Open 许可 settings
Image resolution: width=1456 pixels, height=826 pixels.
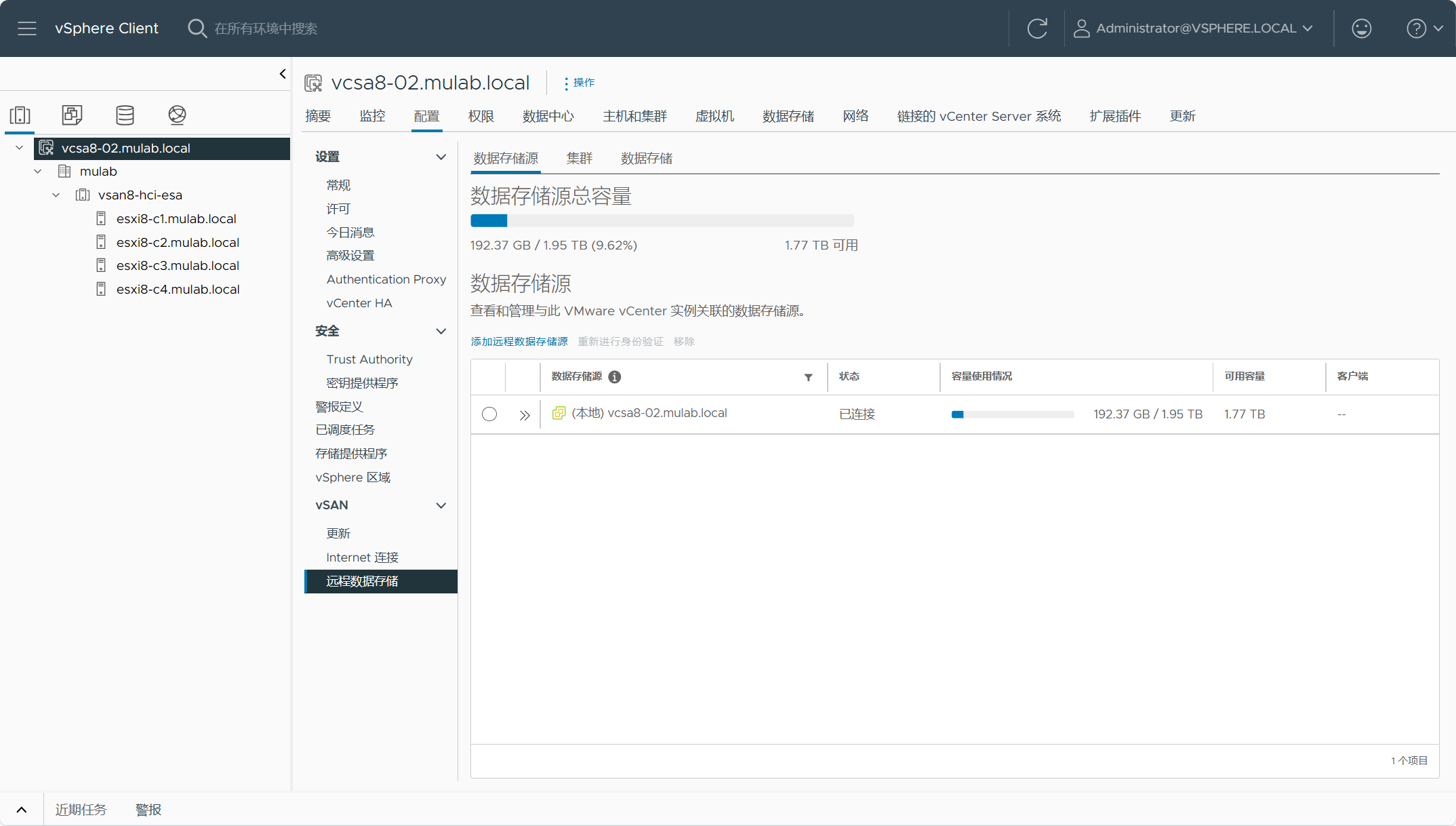[x=338, y=209]
